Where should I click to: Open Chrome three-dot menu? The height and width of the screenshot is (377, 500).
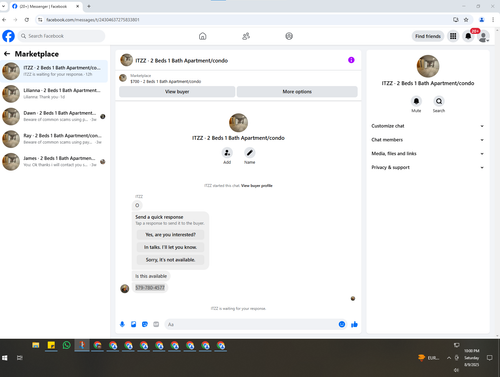pyautogui.click(x=493, y=20)
